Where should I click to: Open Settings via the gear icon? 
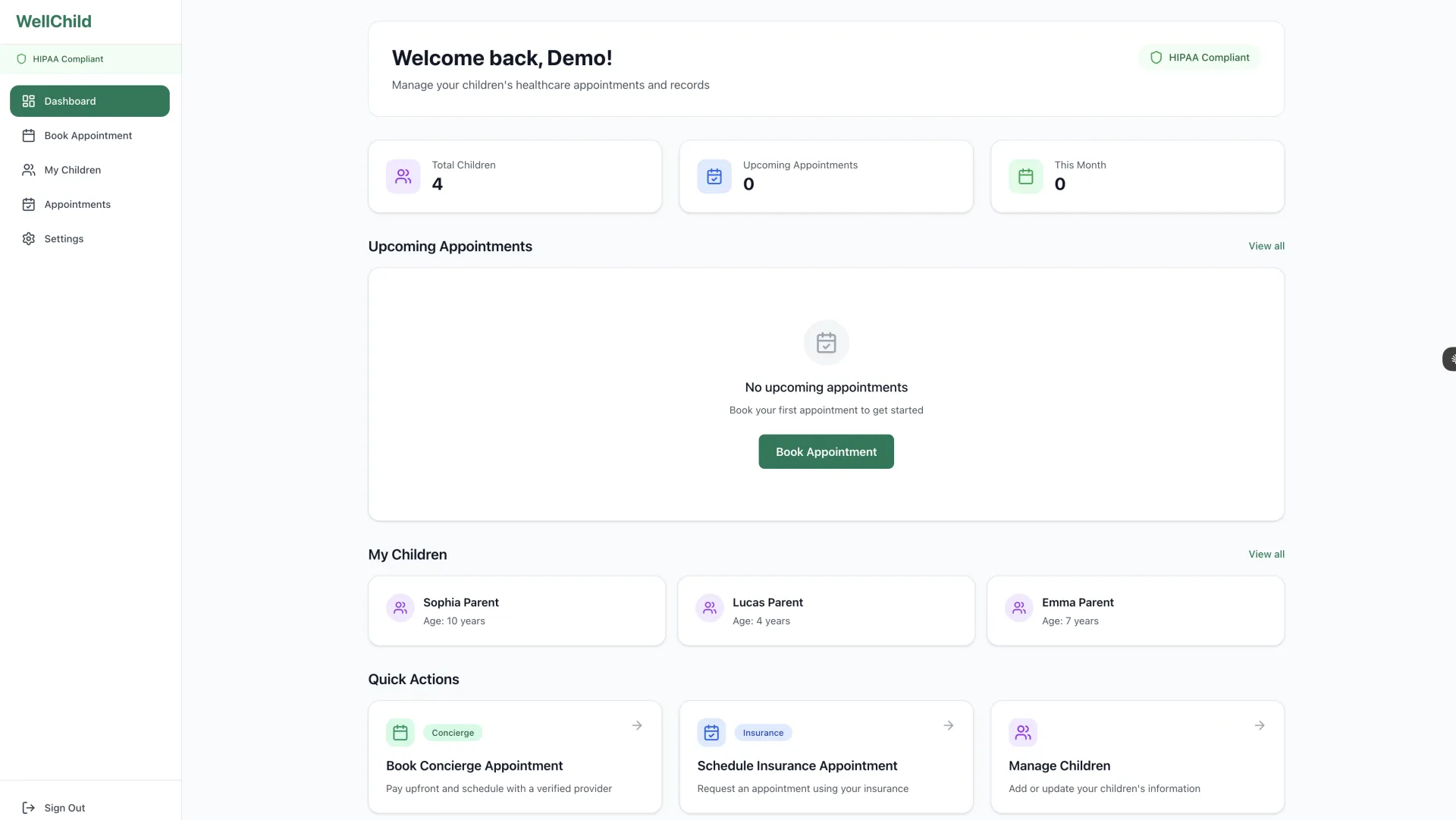point(28,238)
